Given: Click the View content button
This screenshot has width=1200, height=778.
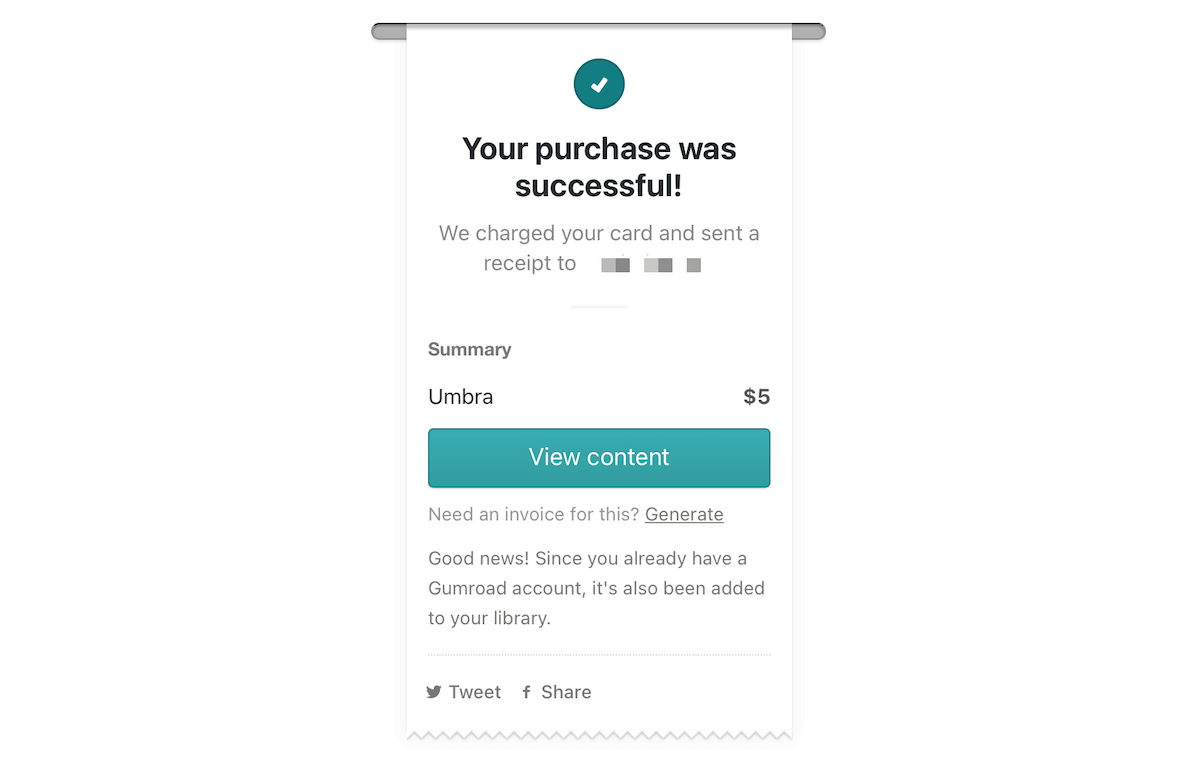Looking at the screenshot, I should coord(598,457).
